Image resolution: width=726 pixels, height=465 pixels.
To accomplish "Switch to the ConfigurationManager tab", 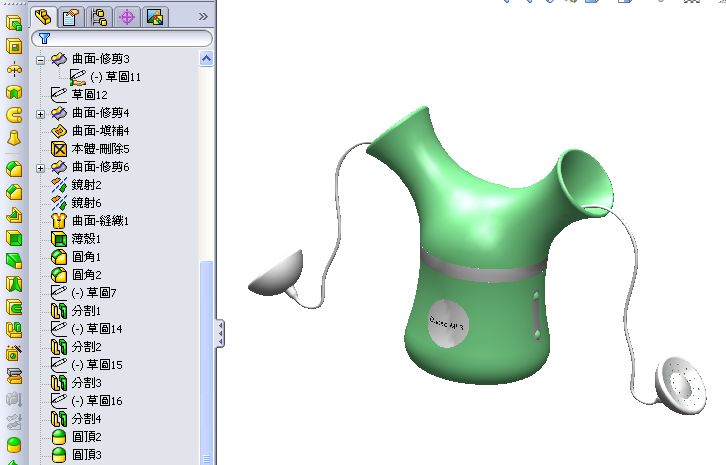I will (99, 18).
